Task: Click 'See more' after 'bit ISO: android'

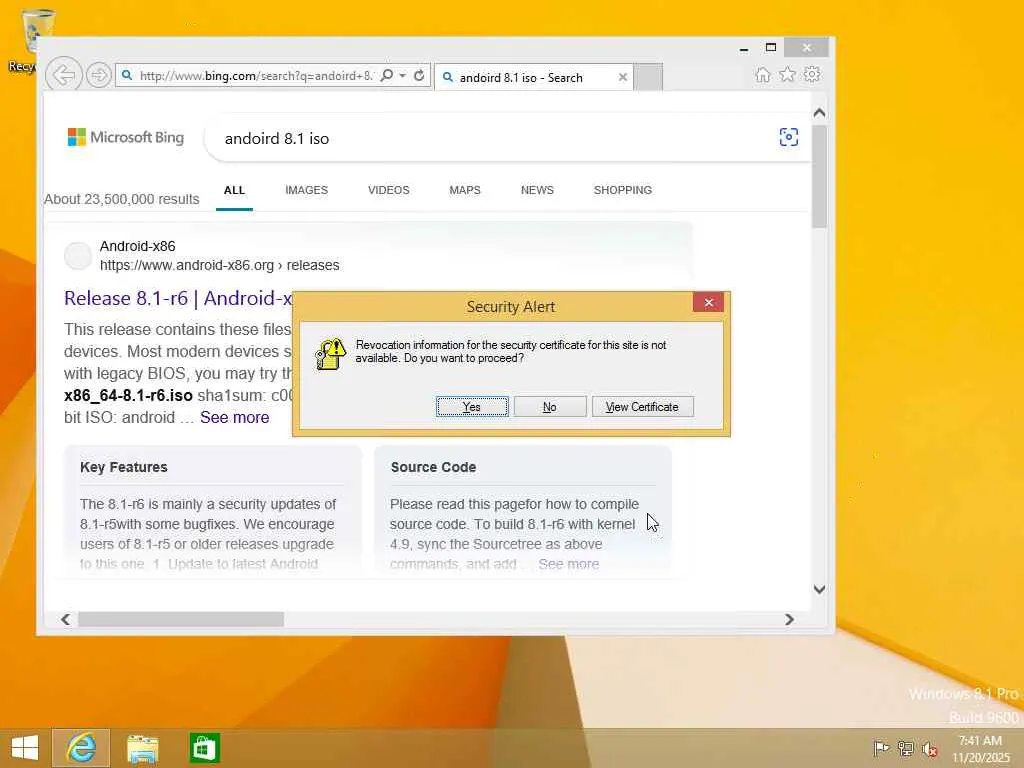Action: click(x=234, y=417)
